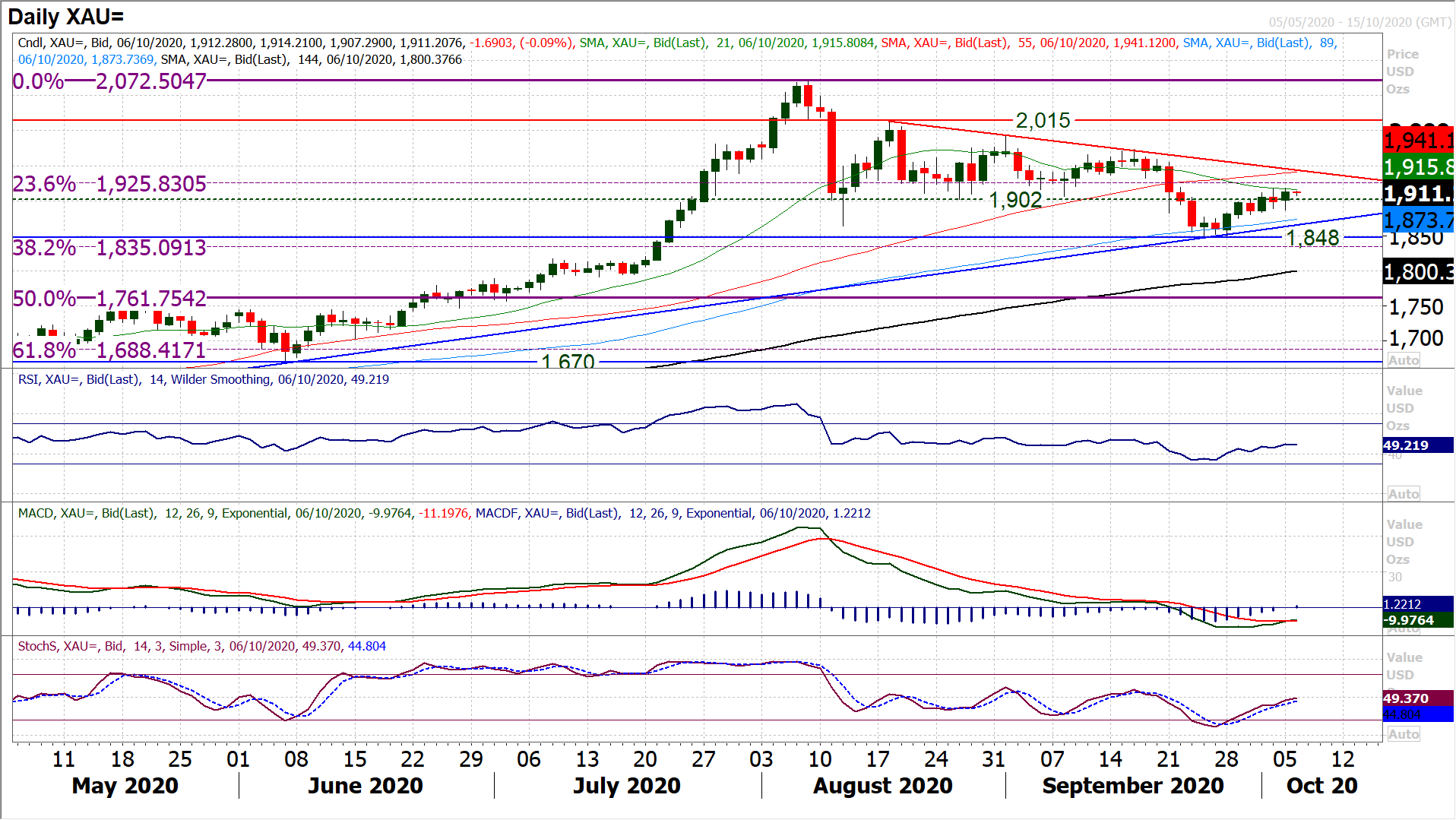The image size is (1456, 820).
Task: Click the MACD histogram 1.2212 value tag
Action: (1418, 604)
